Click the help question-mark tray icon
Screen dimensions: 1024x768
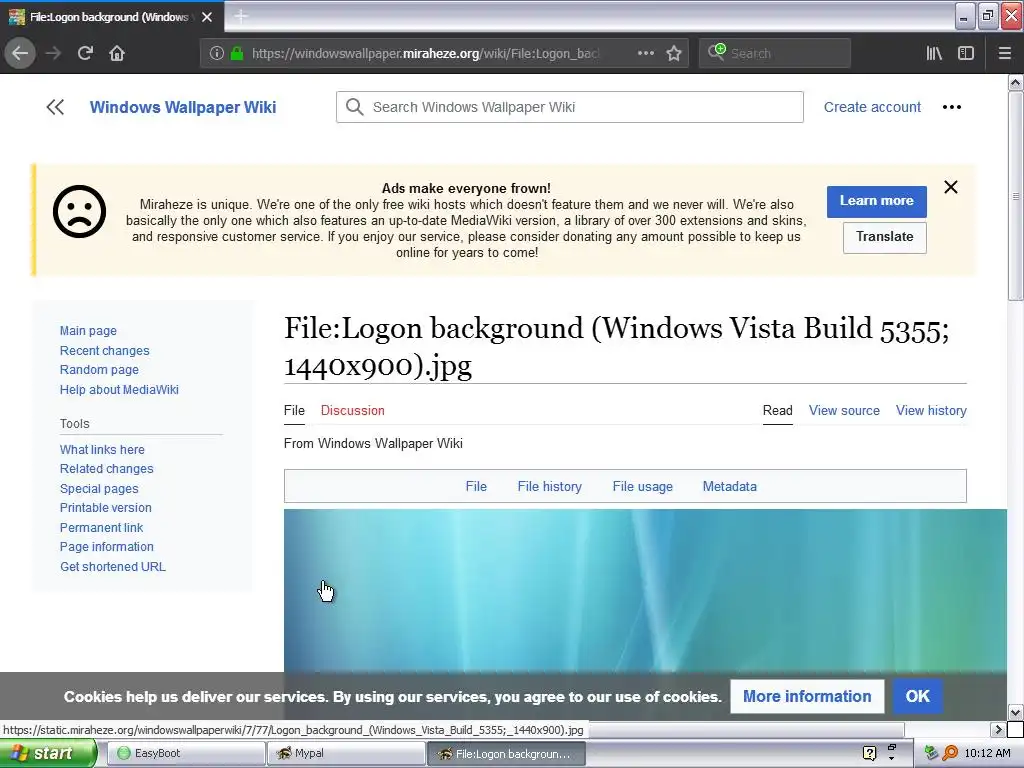869,754
